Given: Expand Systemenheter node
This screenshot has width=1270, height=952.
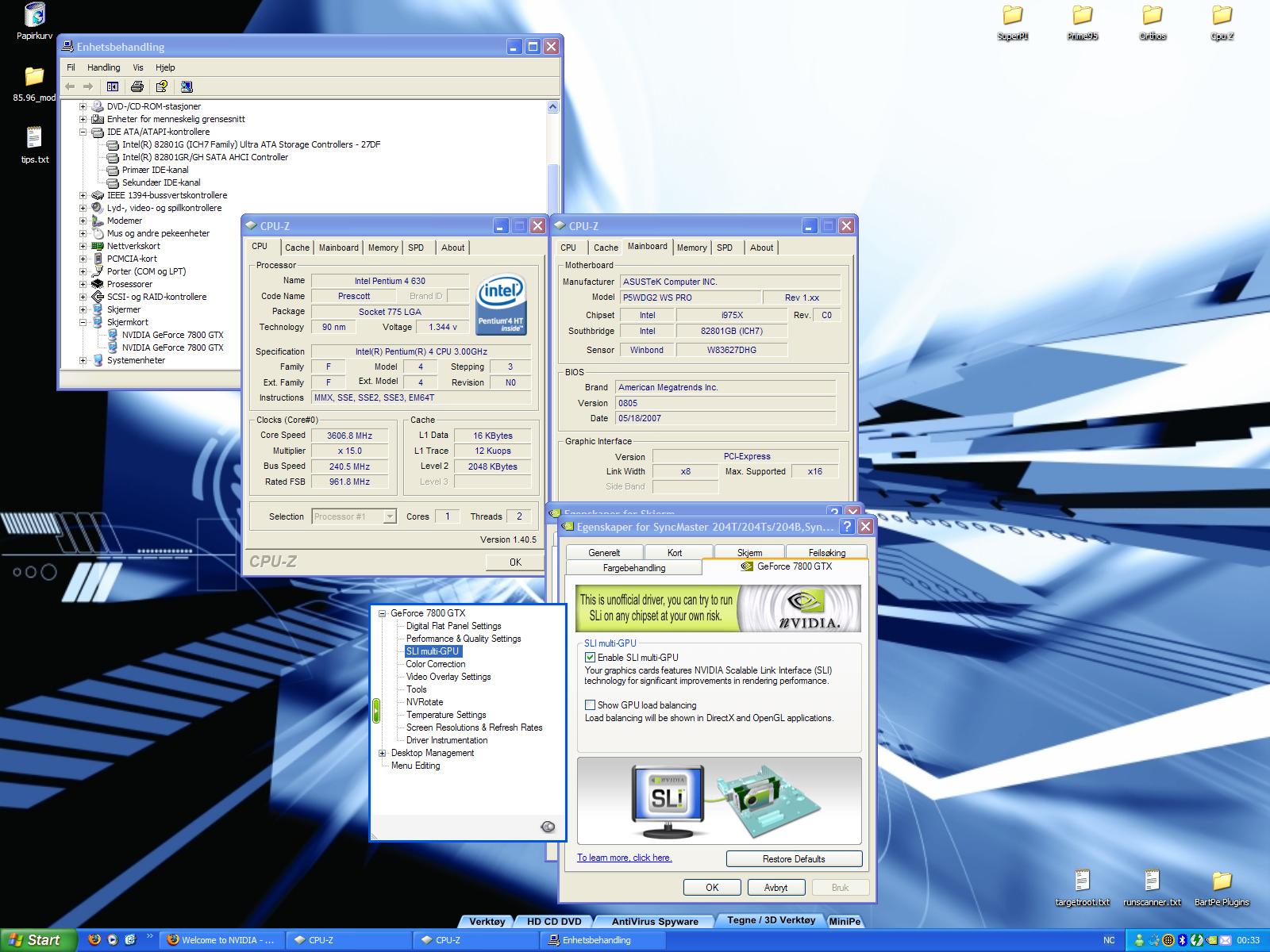Looking at the screenshot, I should (83, 360).
